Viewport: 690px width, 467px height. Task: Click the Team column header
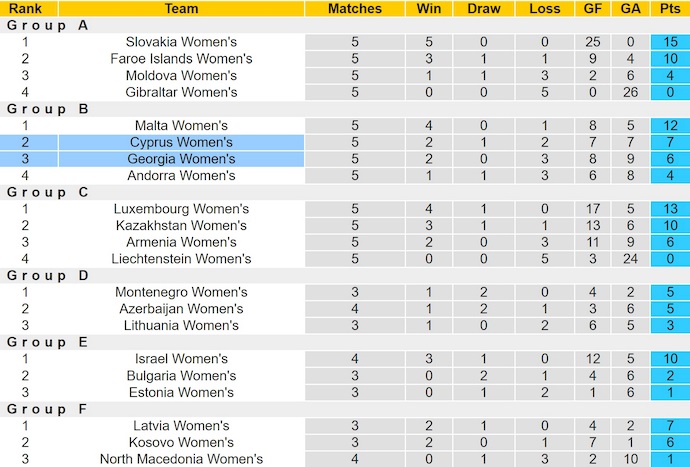181,8
